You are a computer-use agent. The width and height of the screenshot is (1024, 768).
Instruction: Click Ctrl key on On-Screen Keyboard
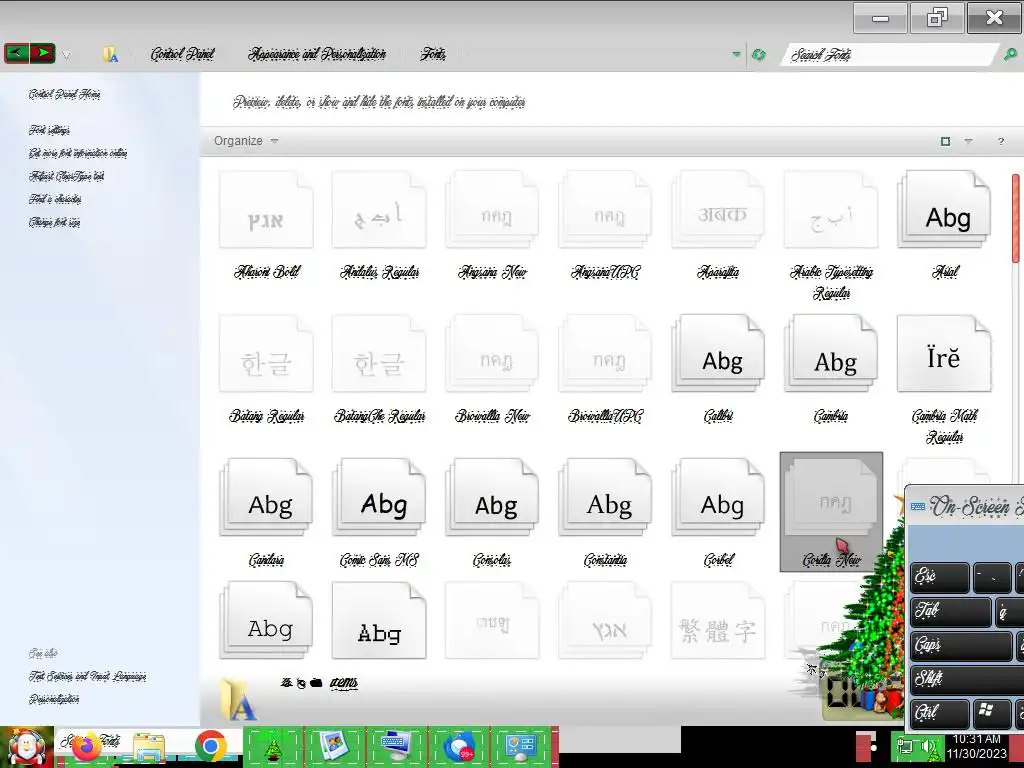coord(939,712)
